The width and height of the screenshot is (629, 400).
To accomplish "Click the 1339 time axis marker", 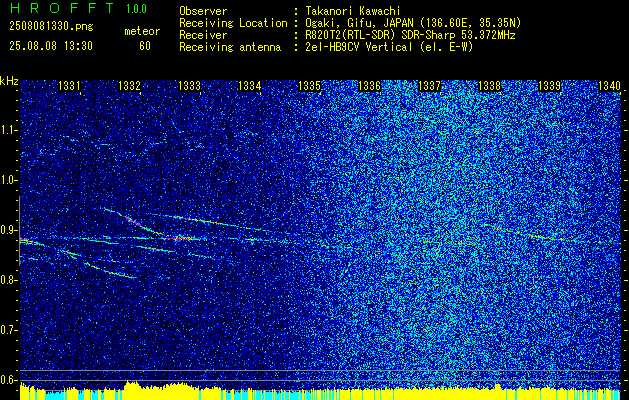I will pyautogui.click(x=550, y=85).
